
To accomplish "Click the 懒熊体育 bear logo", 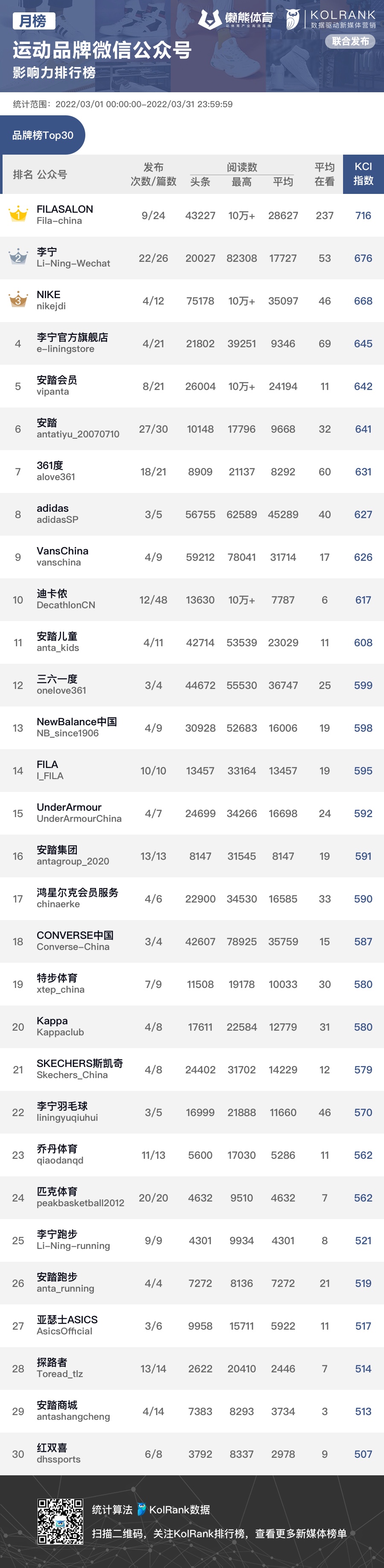I will click(209, 20).
